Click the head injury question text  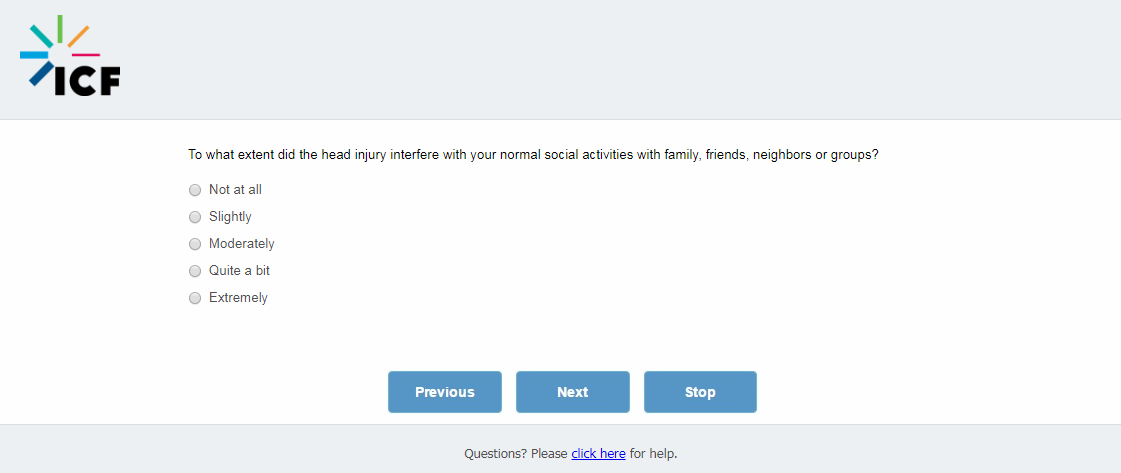pyautogui.click(x=533, y=155)
